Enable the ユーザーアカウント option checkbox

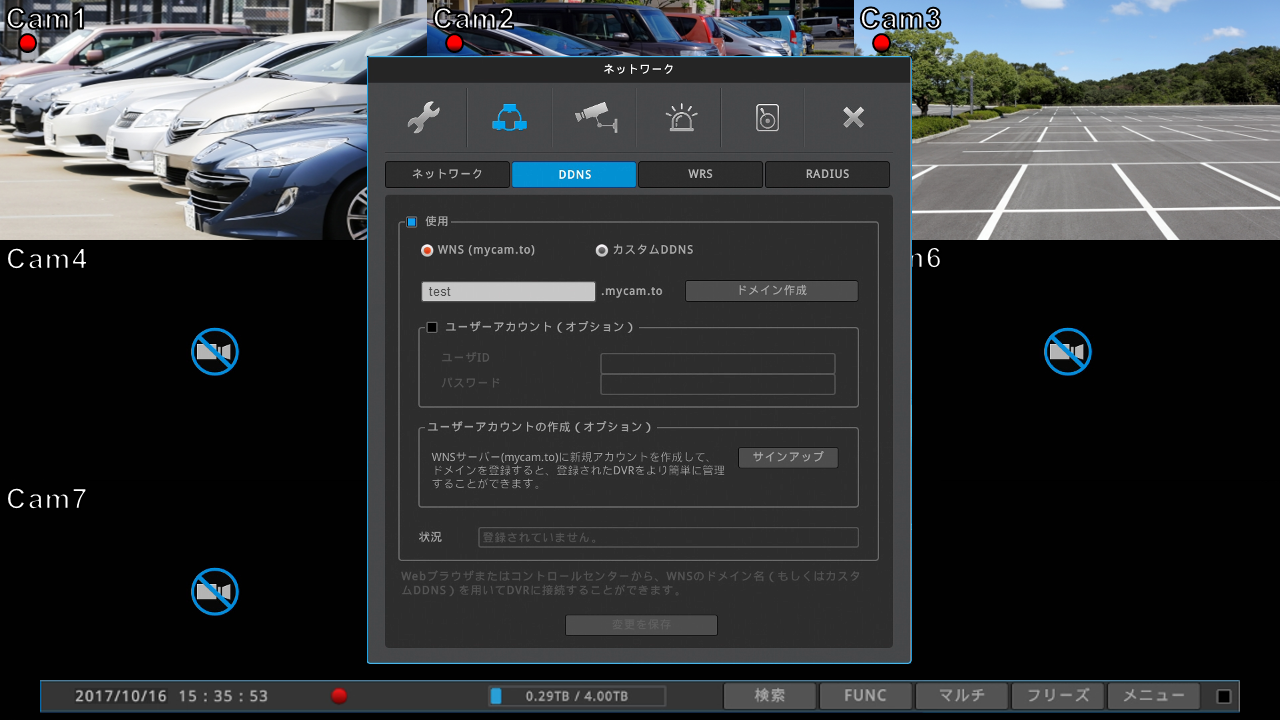[x=433, y=327]
